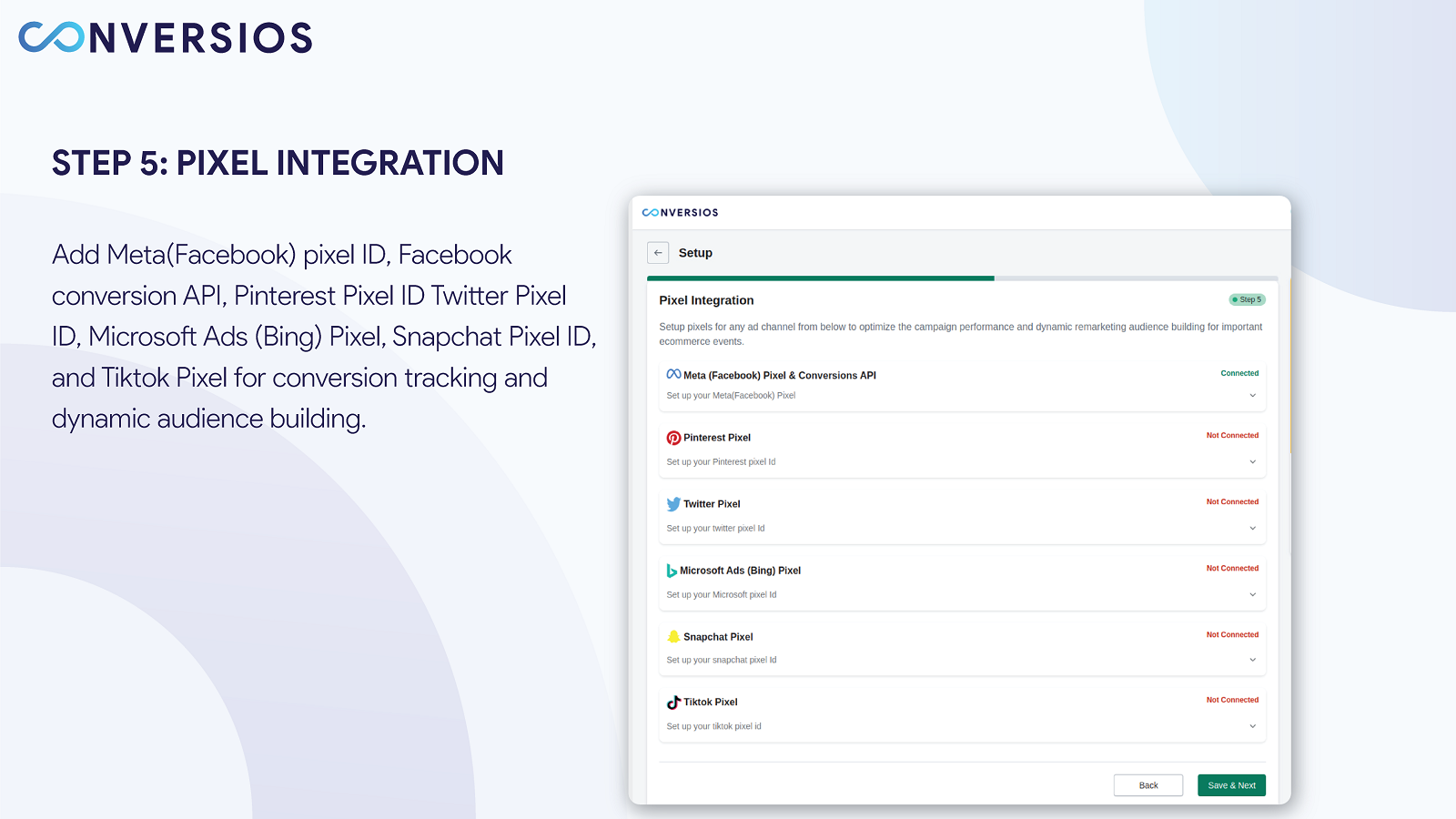The height and width of the screenshot is (819, 1456).
Task: Click the Step 5 badge
Action: (x=1247, y=299)
